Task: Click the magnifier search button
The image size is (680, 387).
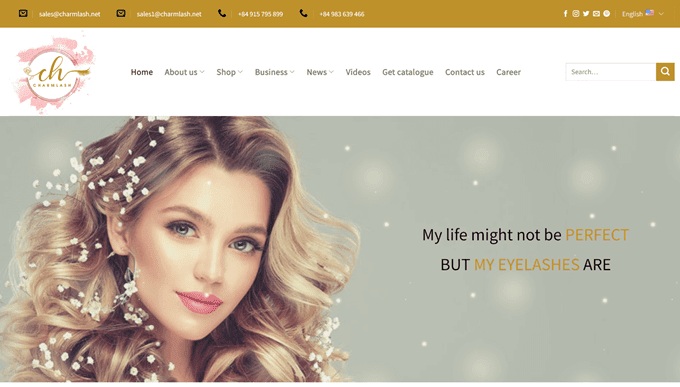Action: (x=665, y=72)
